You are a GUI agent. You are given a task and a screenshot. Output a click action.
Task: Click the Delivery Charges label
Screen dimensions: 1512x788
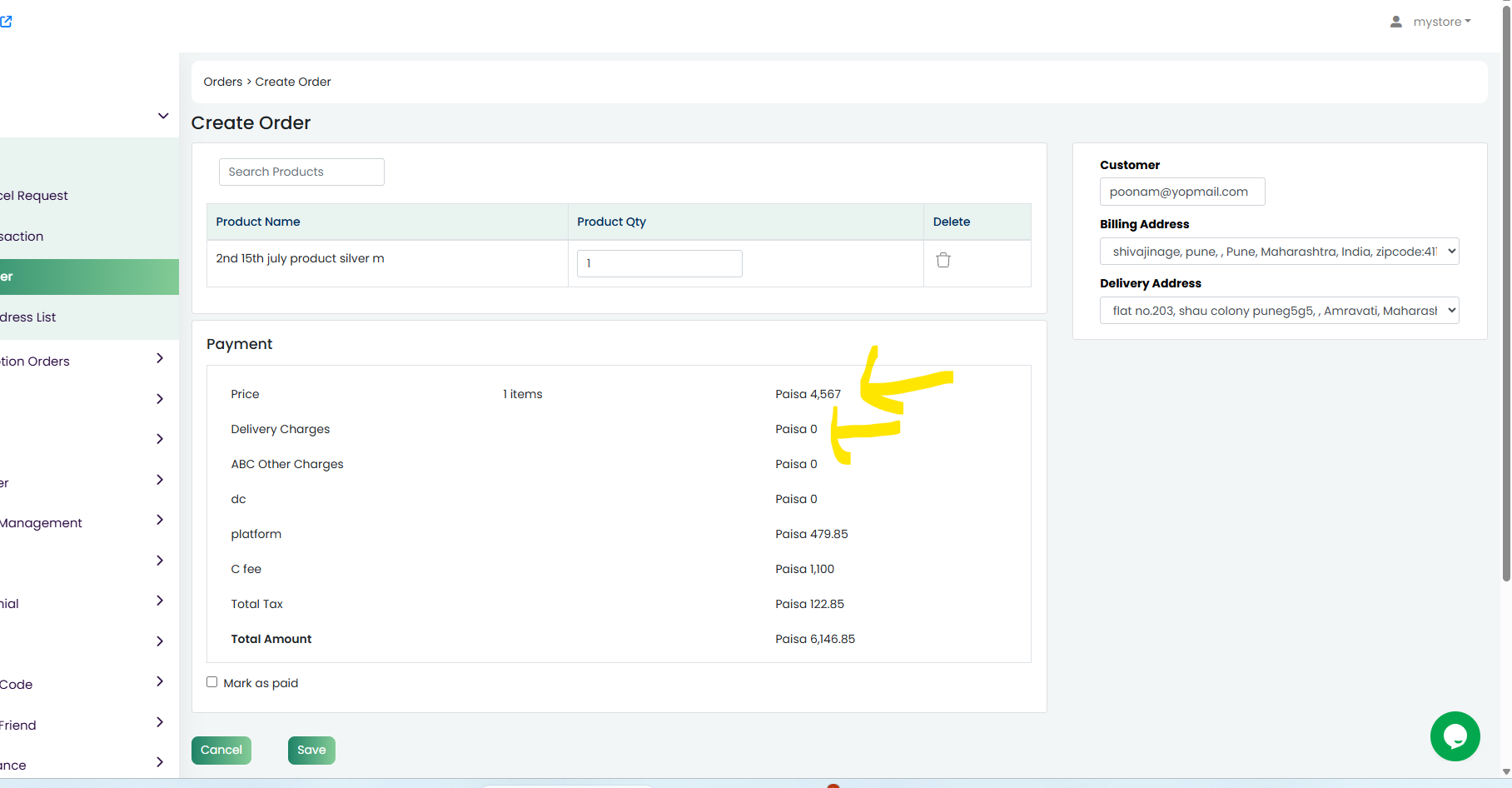click(x=281, y=429)
